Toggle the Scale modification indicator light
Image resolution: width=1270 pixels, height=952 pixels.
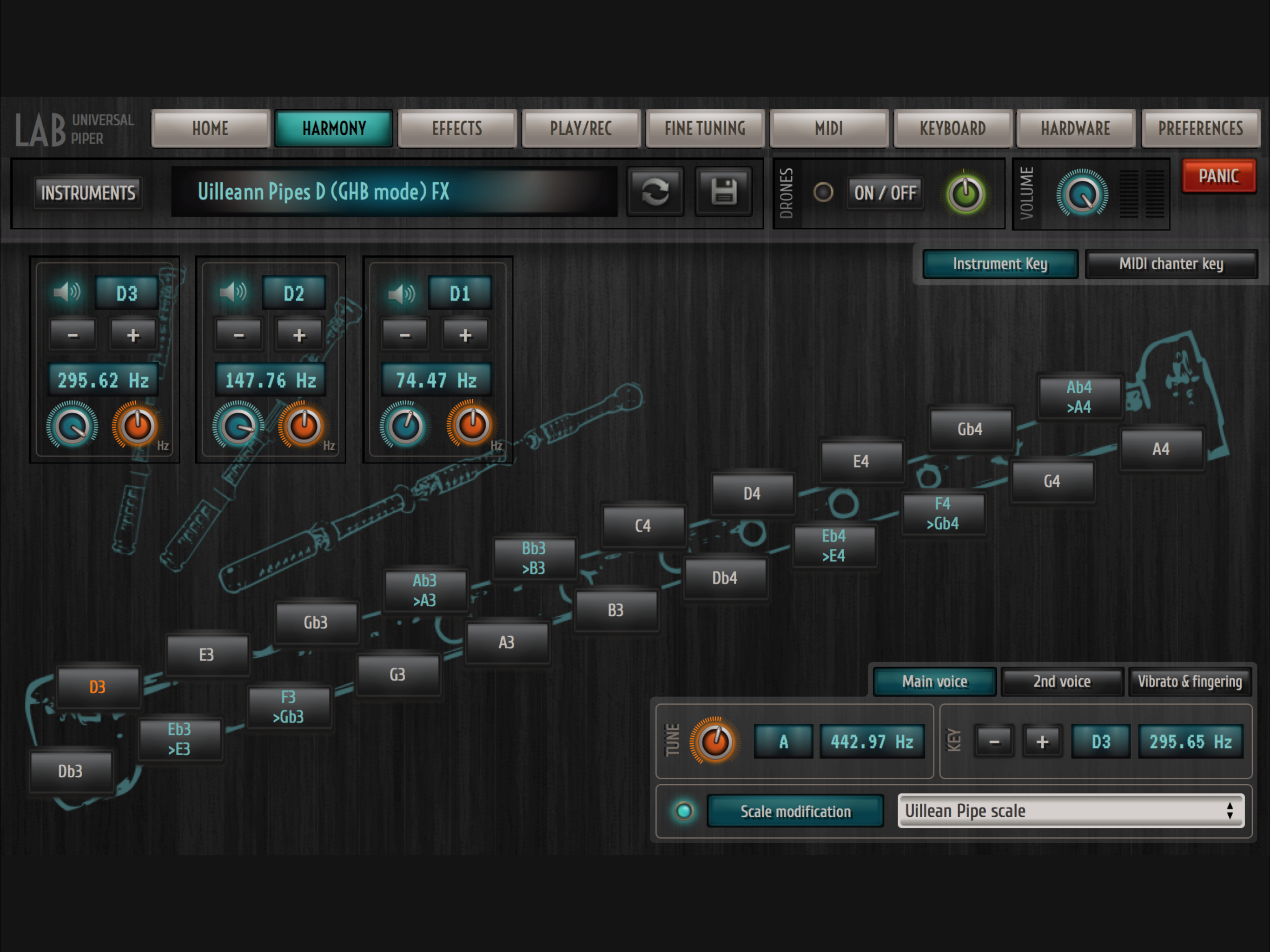(683, 811)
